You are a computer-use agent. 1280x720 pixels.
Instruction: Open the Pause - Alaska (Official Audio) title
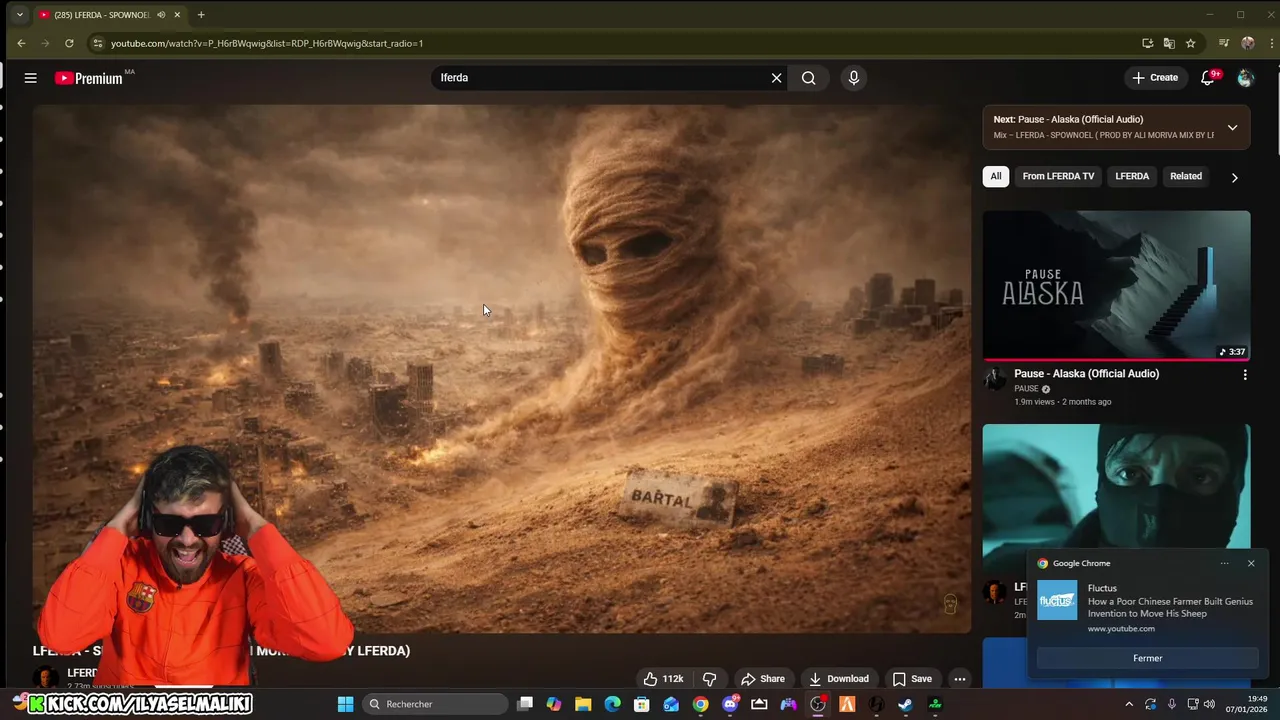tap(1086, 374)
